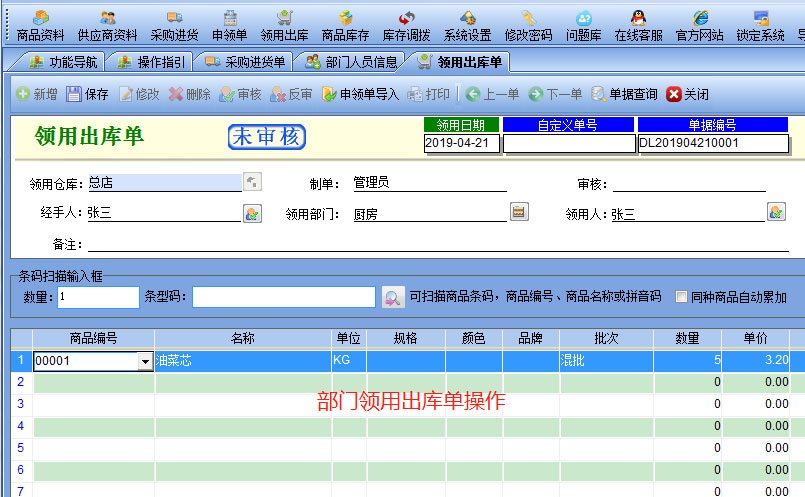Open 采购进货 module icon
Image resolution: width=805 pixels, height=497 pixels.
click(x=174, y=25)
